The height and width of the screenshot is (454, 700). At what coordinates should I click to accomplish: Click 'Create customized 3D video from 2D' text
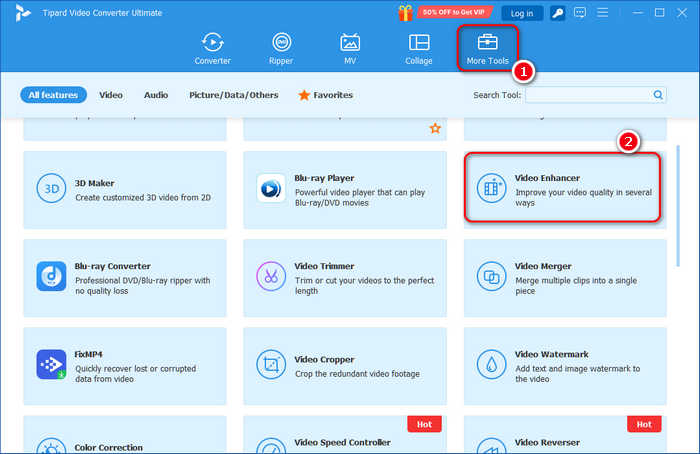point(143,197)
